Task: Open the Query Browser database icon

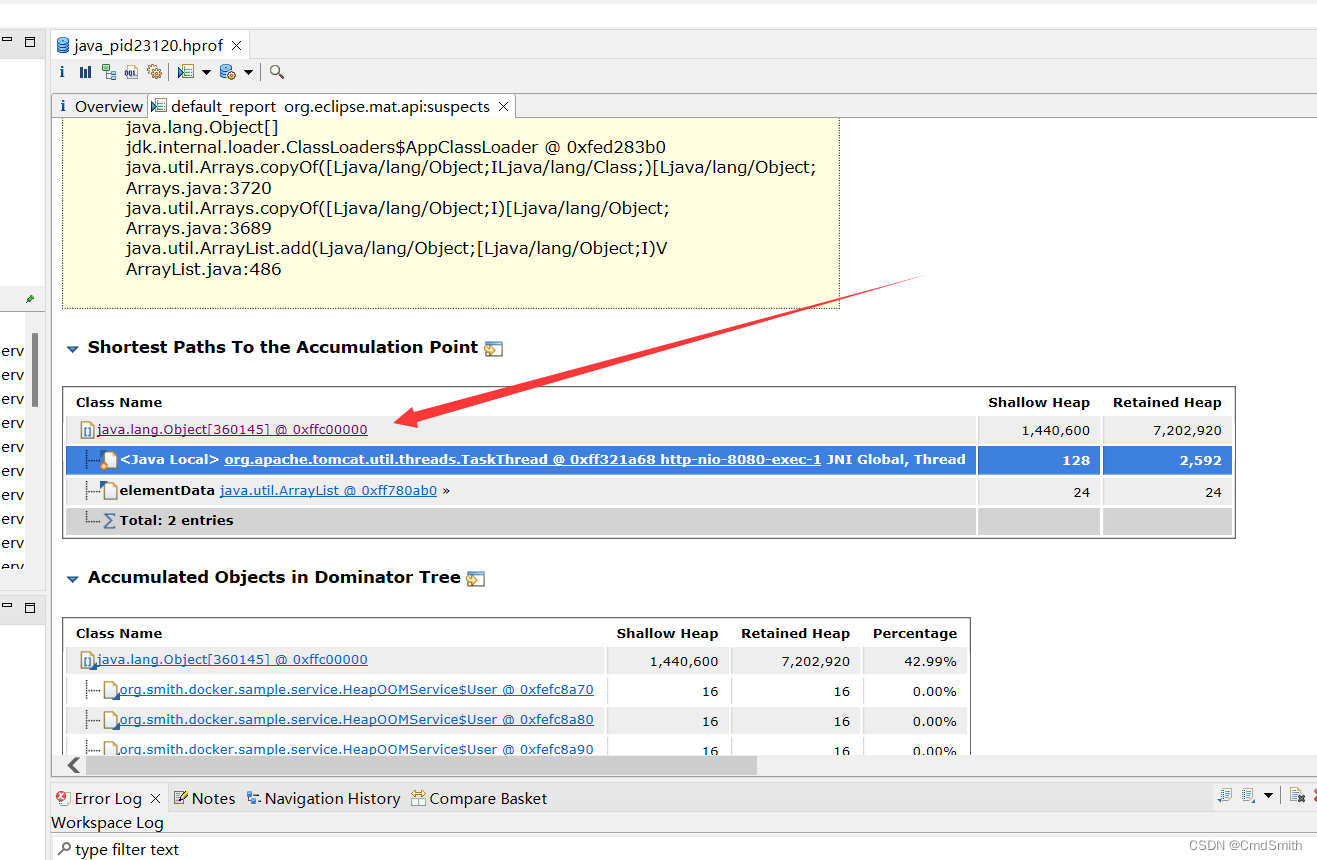Action: pos(228,72)
